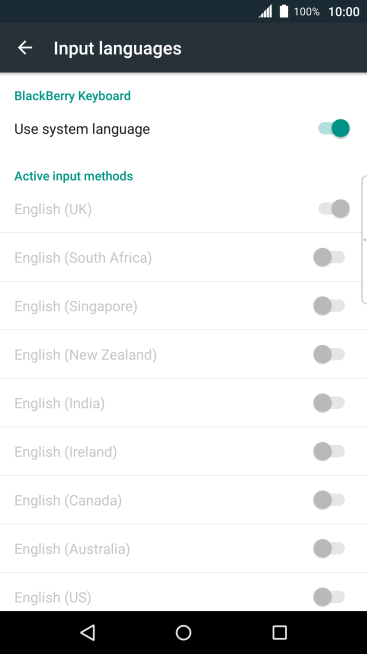This screenshot has height=654, width=367.
Task: Enable the English (India) switch
Action: coord(329,403)
